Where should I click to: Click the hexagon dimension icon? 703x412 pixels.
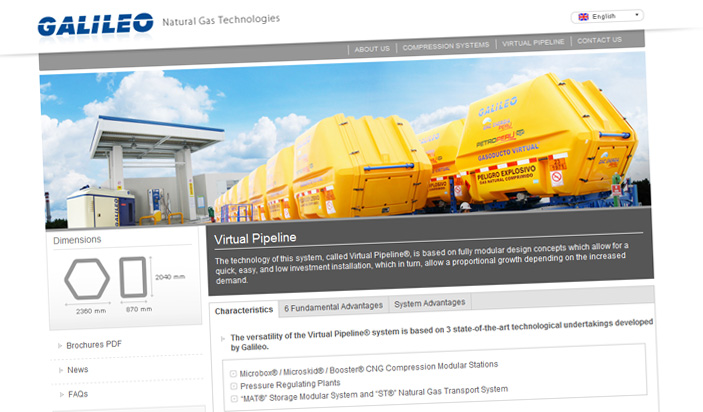click(x=87, y=277)
